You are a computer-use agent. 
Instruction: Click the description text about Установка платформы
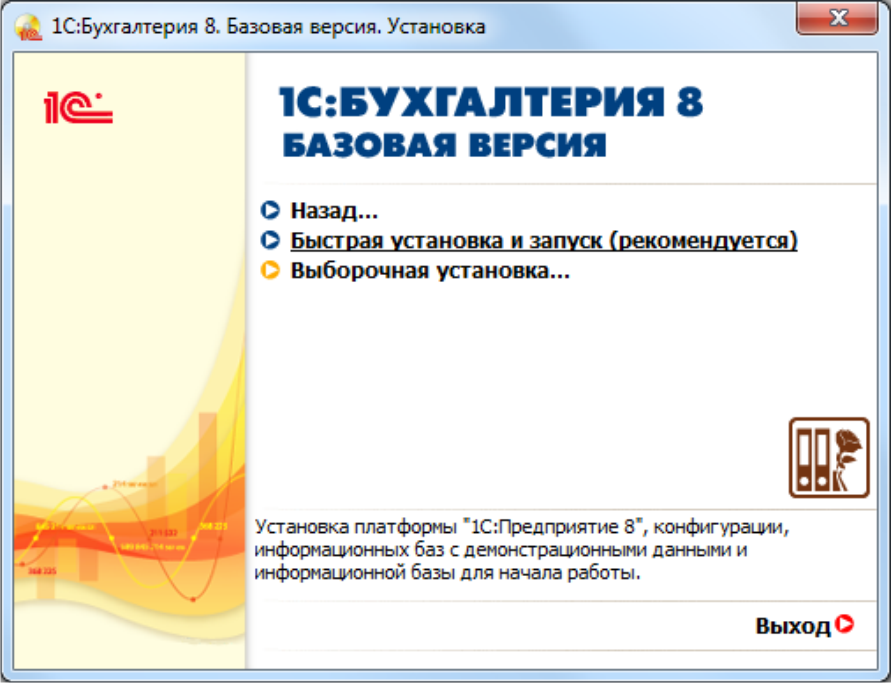(x=522, y=549)
